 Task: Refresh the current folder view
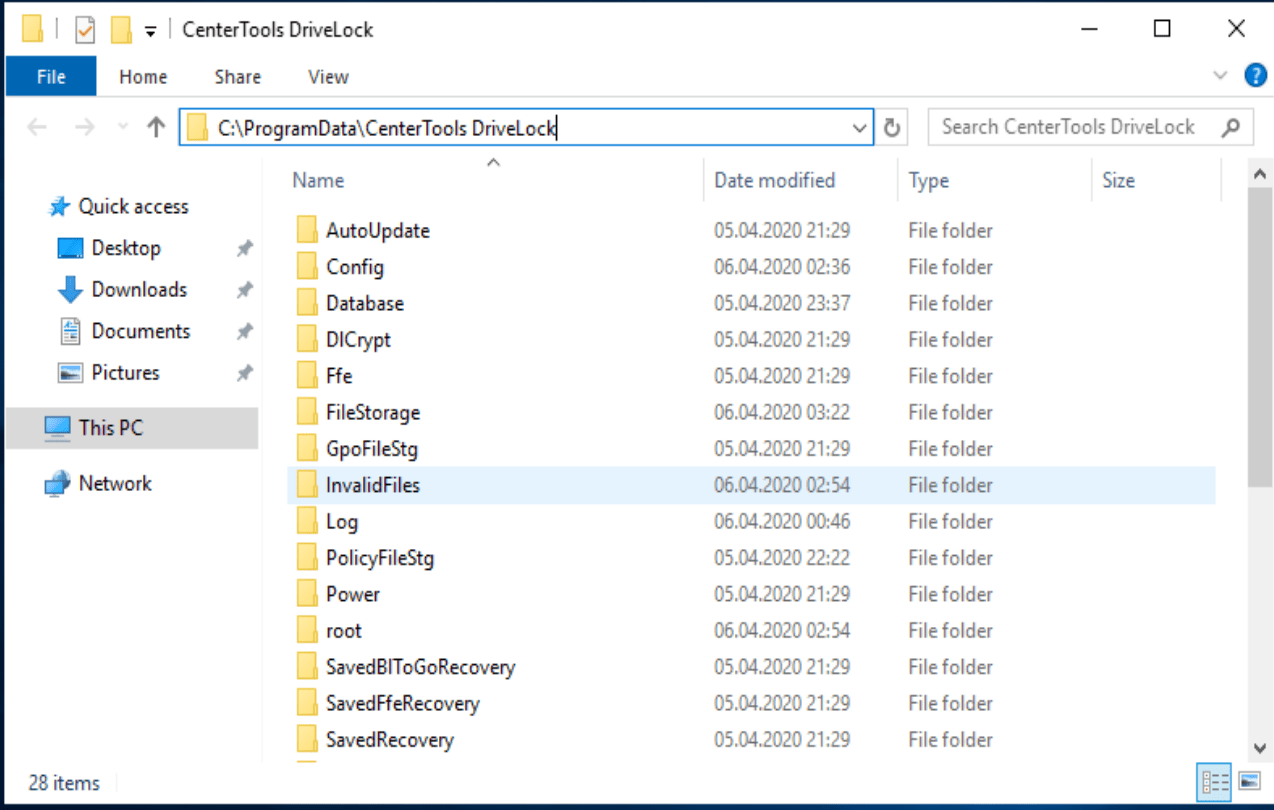892,127
